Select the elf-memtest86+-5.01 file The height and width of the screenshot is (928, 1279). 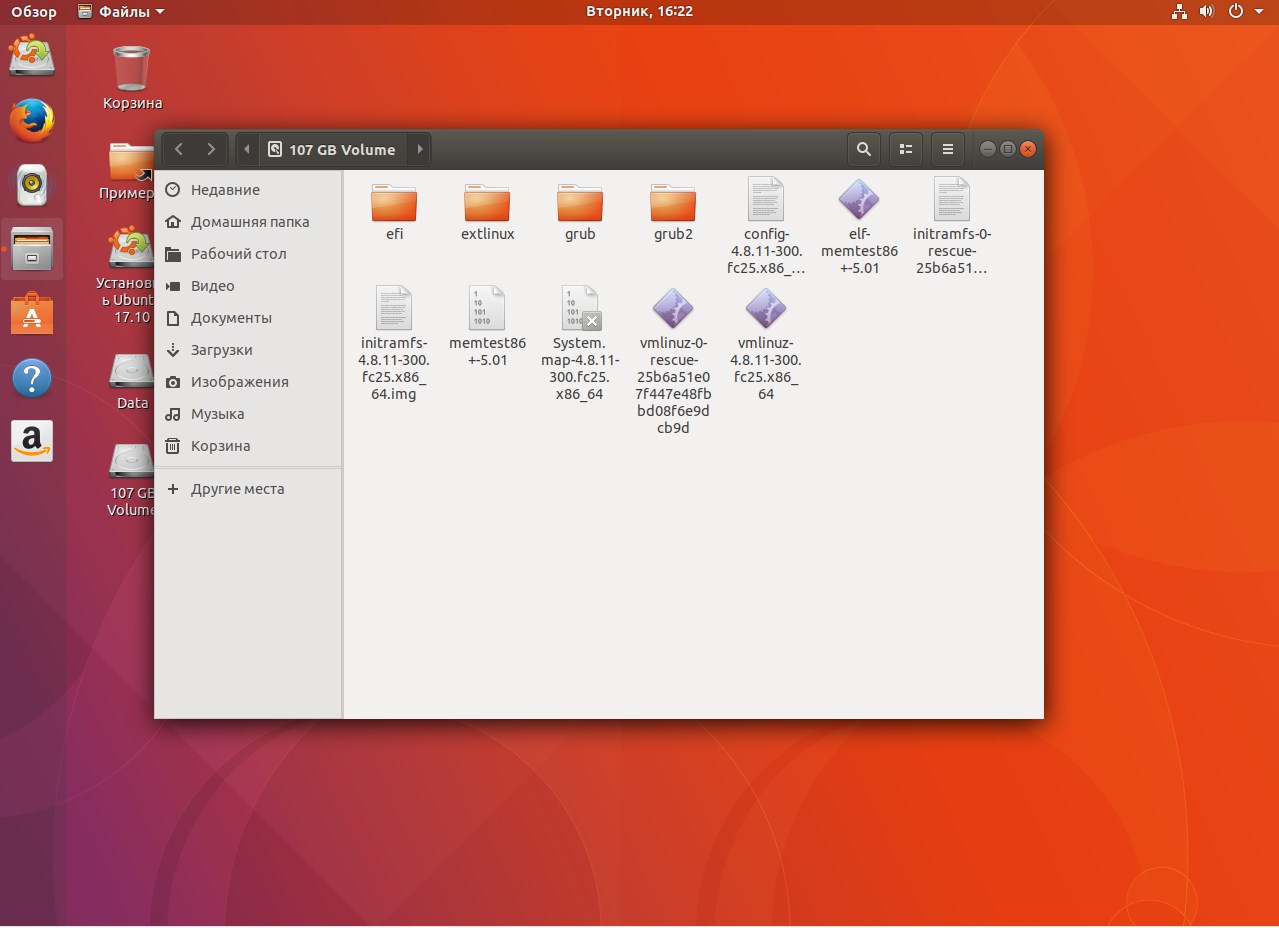pyautogui.click(x=858, y=200)
